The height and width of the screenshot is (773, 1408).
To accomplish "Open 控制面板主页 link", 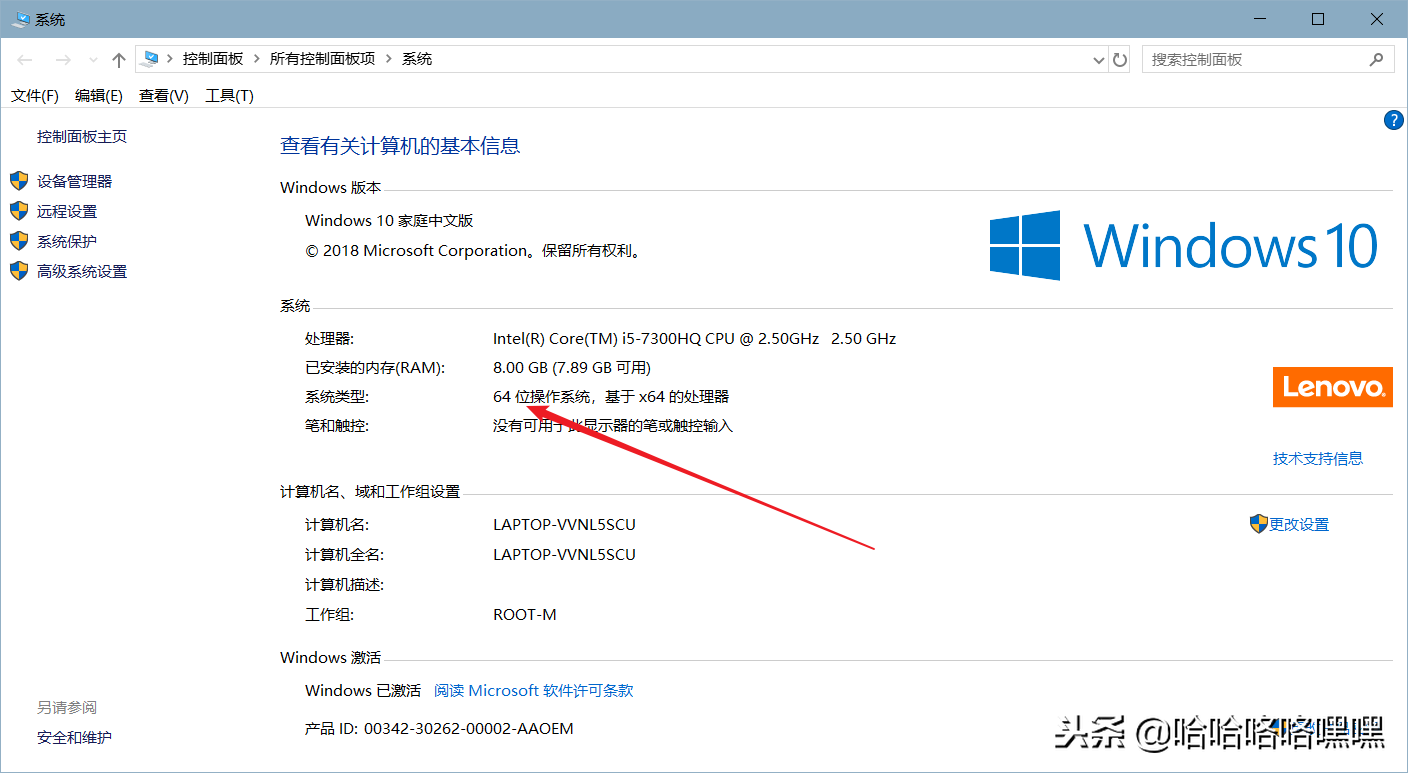I will click(82, 137).
